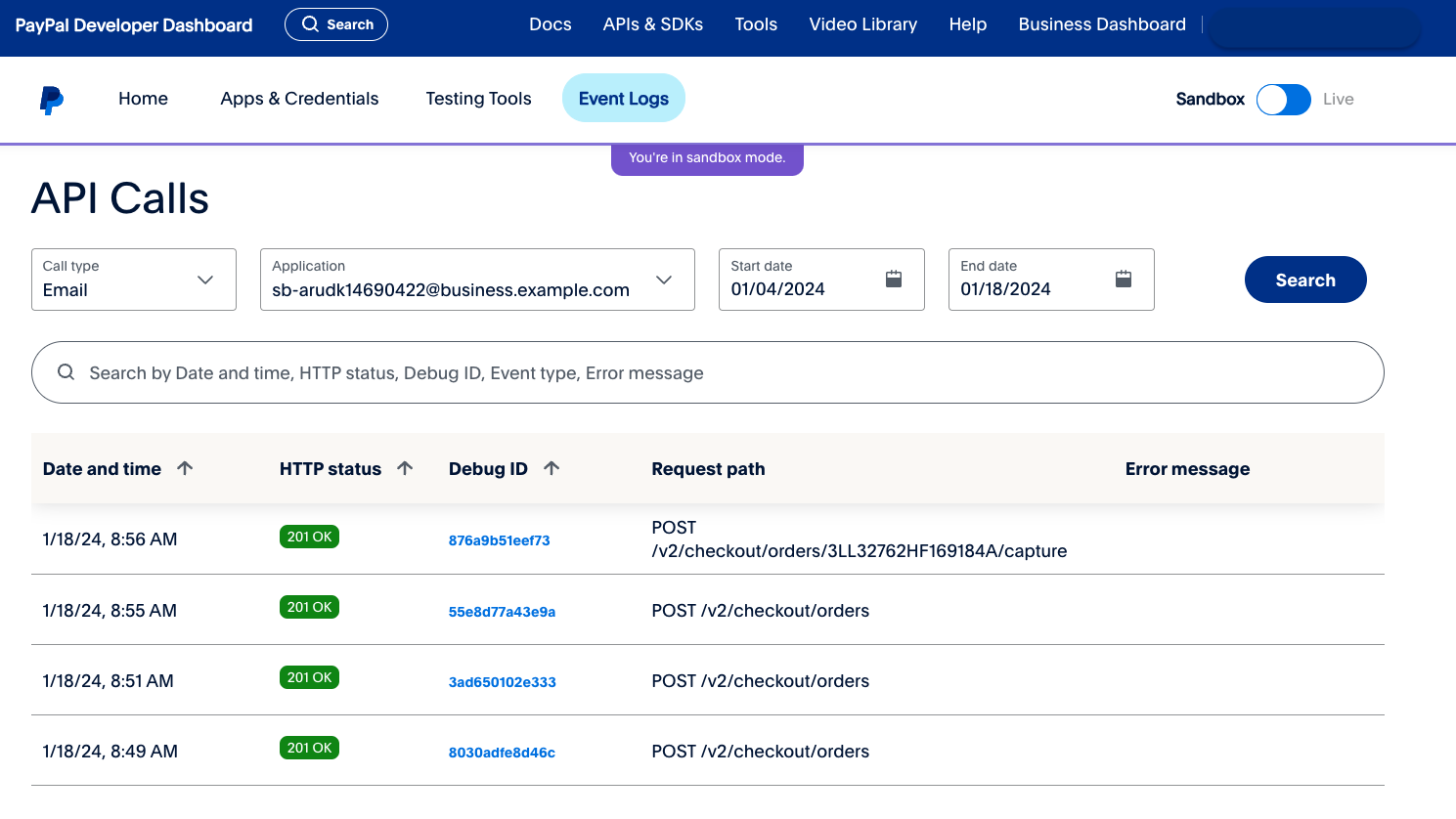Click the Debug ID column sort arrow

tap(552, 468)
